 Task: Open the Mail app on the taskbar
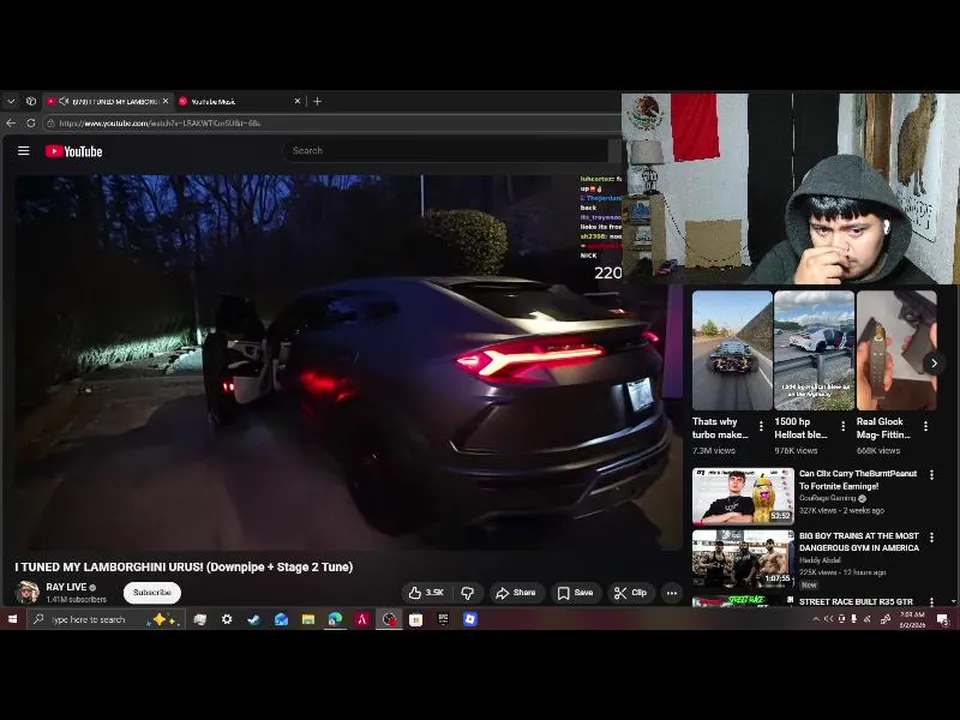click(x=281, y=620)
